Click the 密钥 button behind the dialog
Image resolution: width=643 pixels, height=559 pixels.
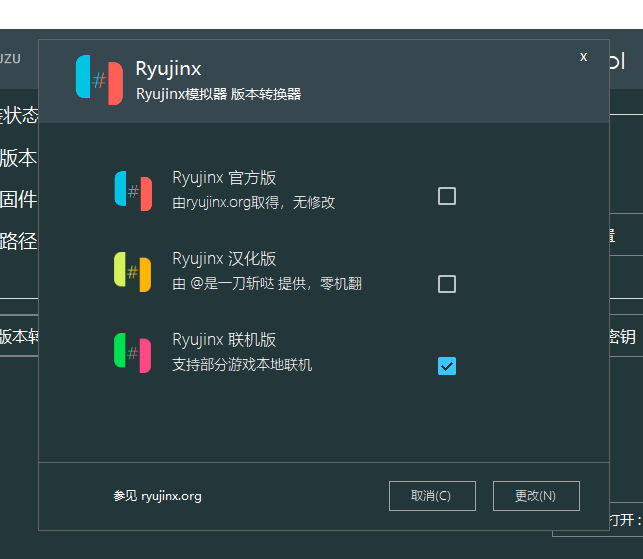click(x=622, y=337)
